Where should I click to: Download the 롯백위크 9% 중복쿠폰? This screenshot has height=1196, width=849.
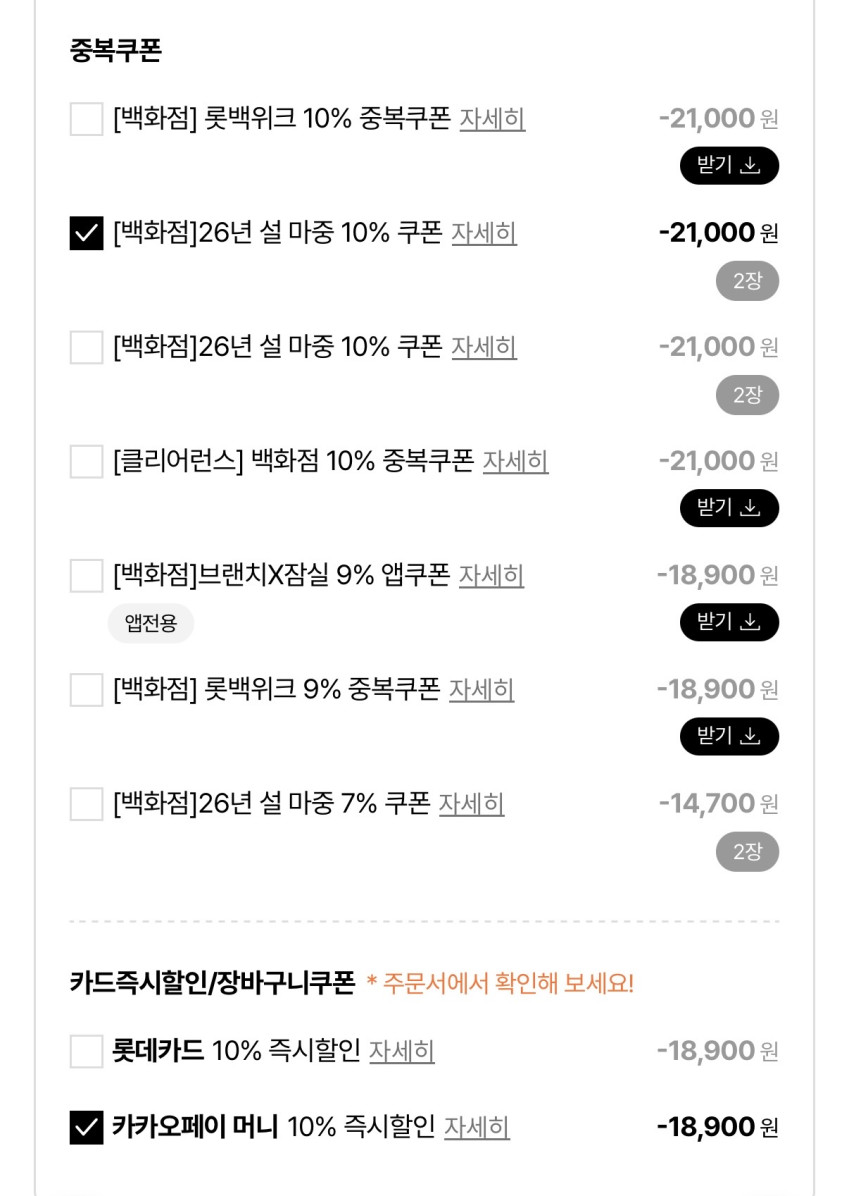point(729,736)
